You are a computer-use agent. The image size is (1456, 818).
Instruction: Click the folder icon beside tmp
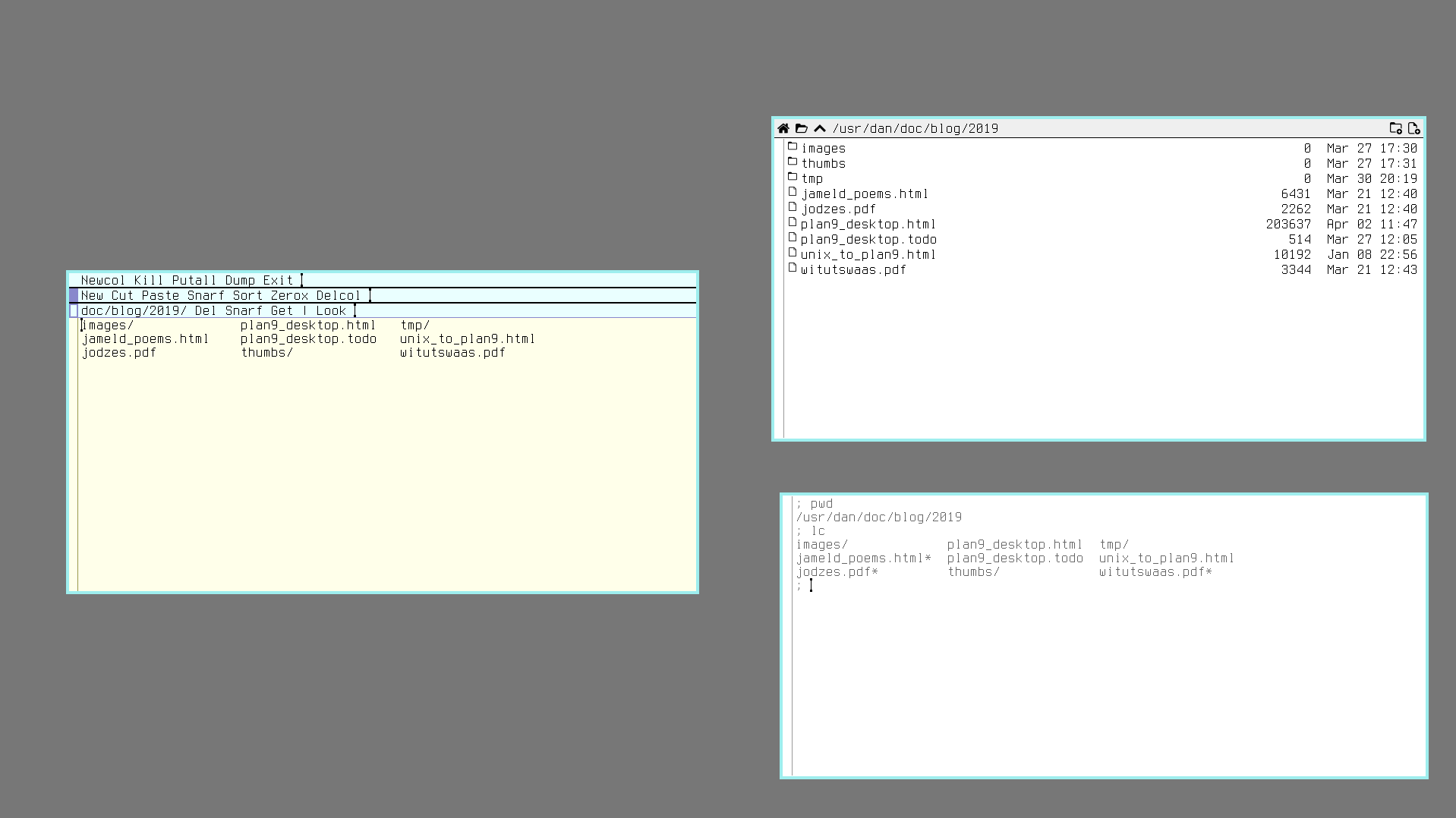793,178
